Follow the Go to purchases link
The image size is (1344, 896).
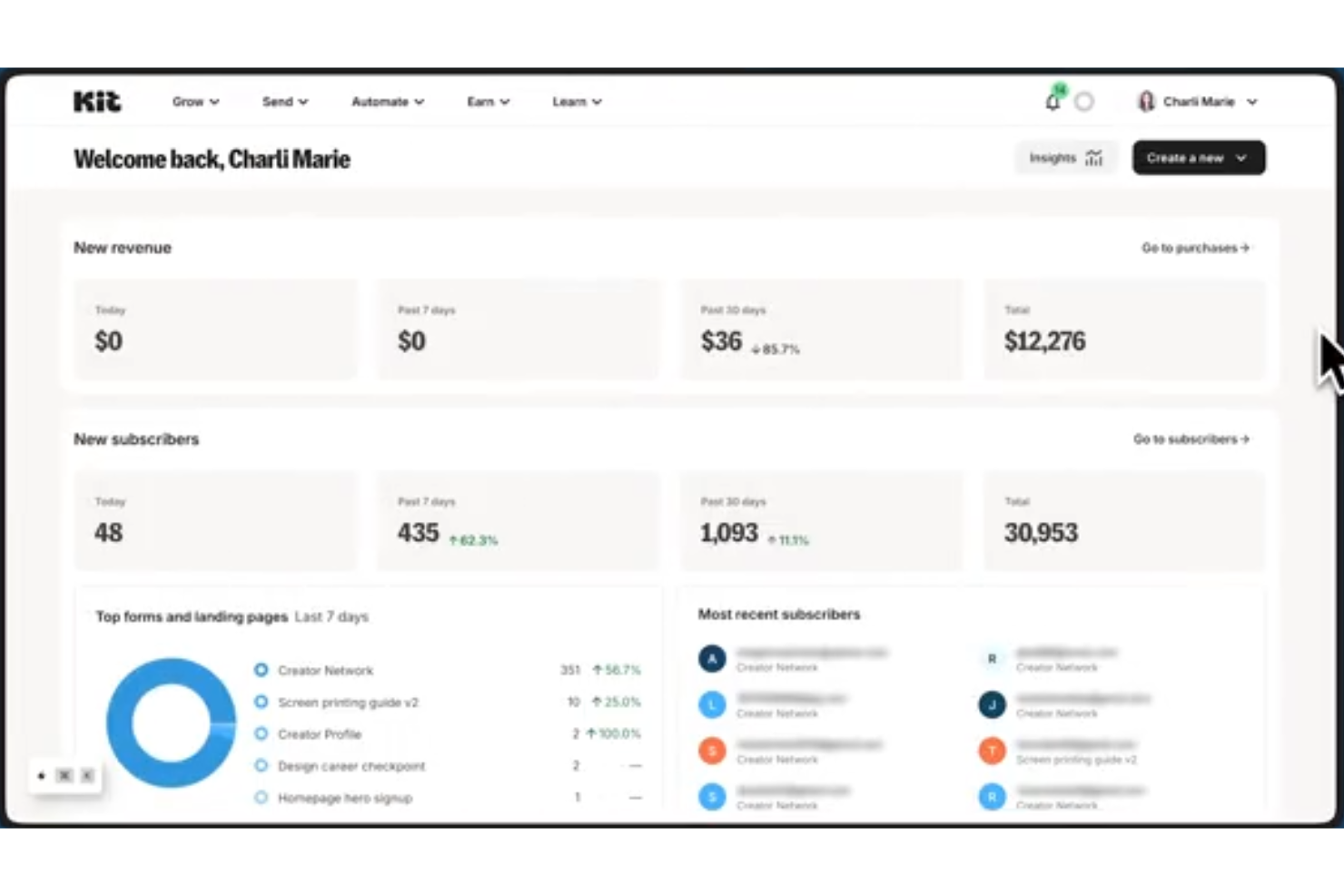(x=1195, y=248)
